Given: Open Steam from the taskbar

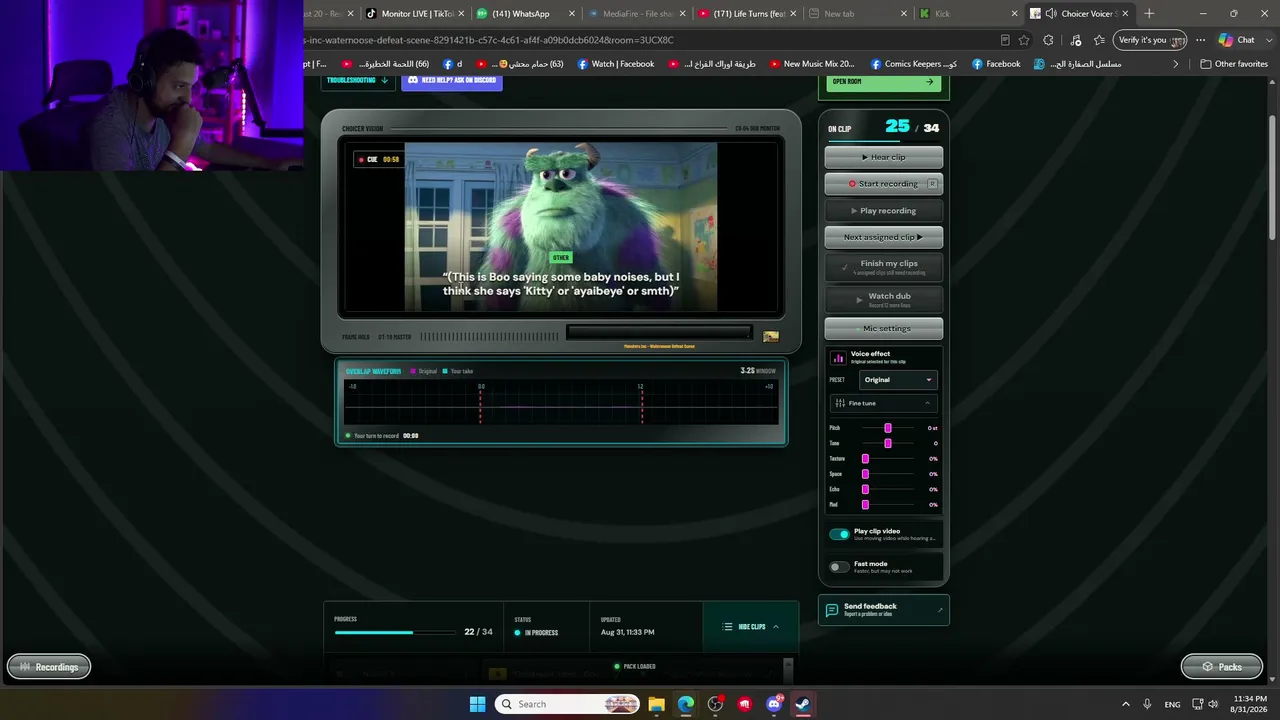Looking at the screenshot, I should [803, 704].
